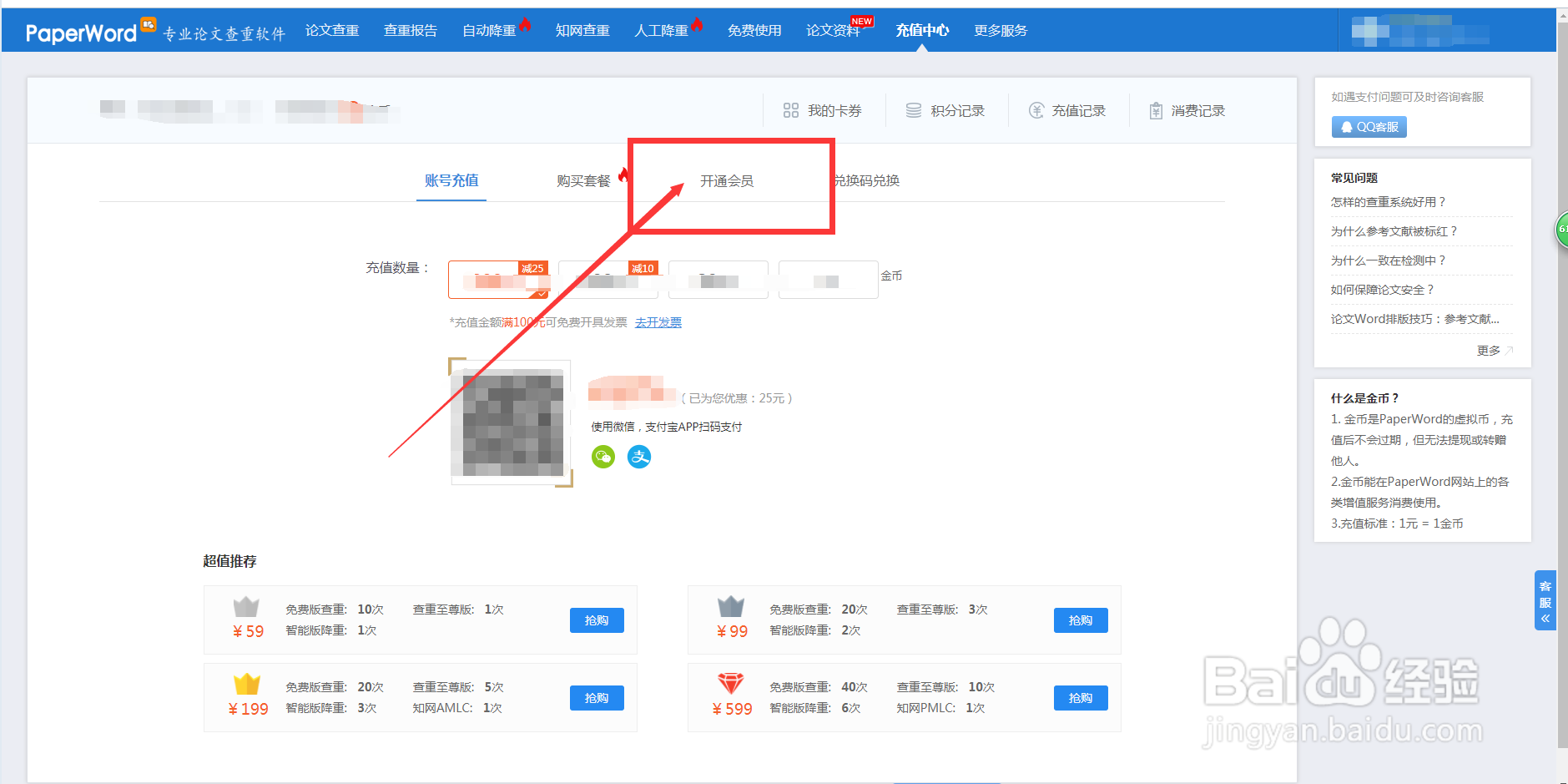Viewport: 1568px width, 784px height.
Task: Open 更多服务 menu item
Action: [x=1001, y=31]
